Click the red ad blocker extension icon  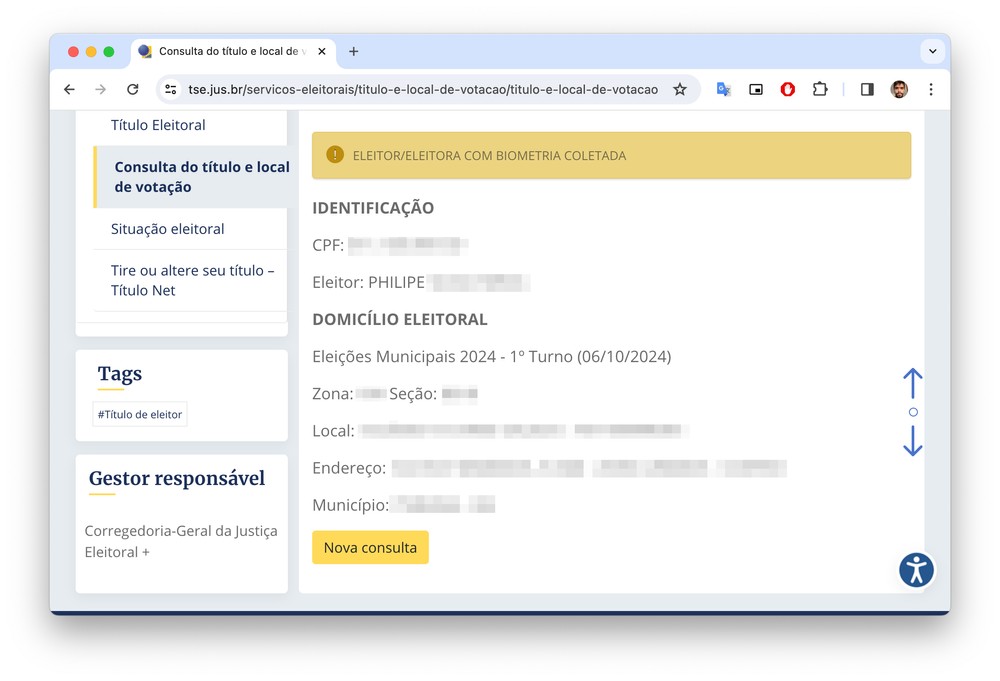pos(788,90)
